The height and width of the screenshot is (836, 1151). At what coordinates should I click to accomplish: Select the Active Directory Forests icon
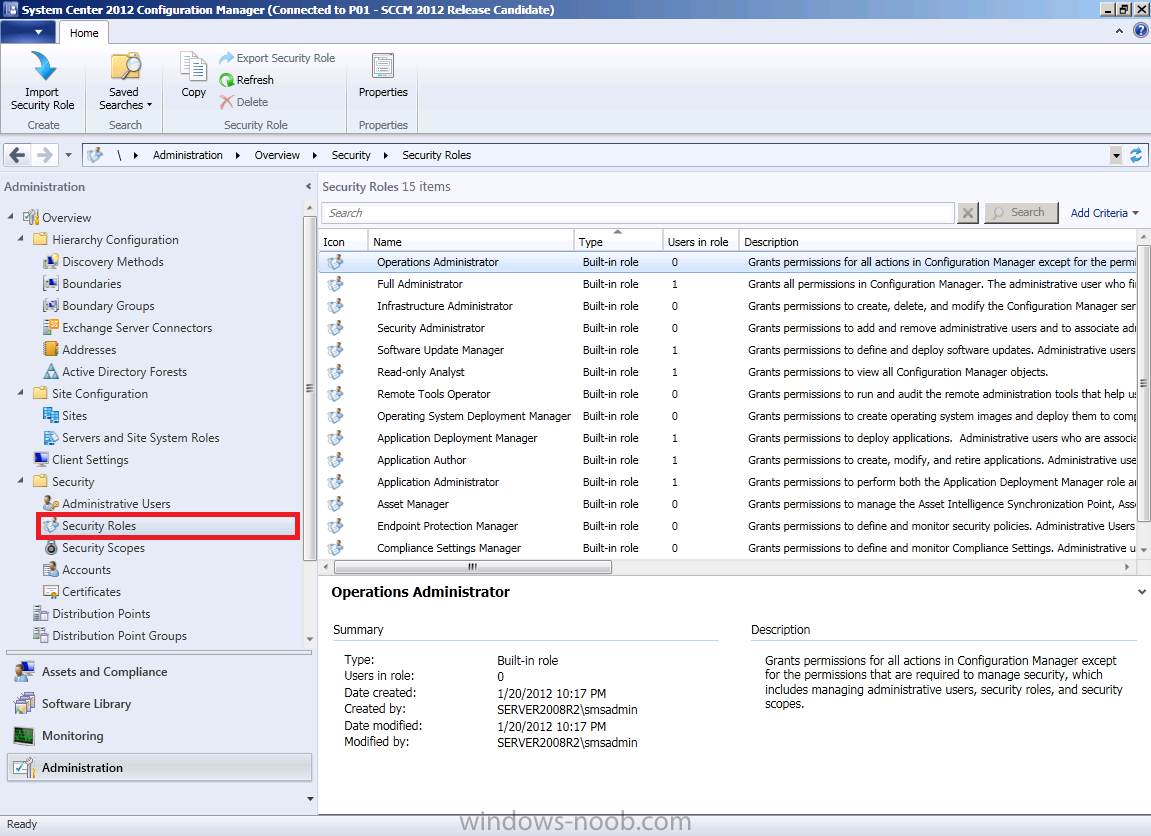pos(51,372)
